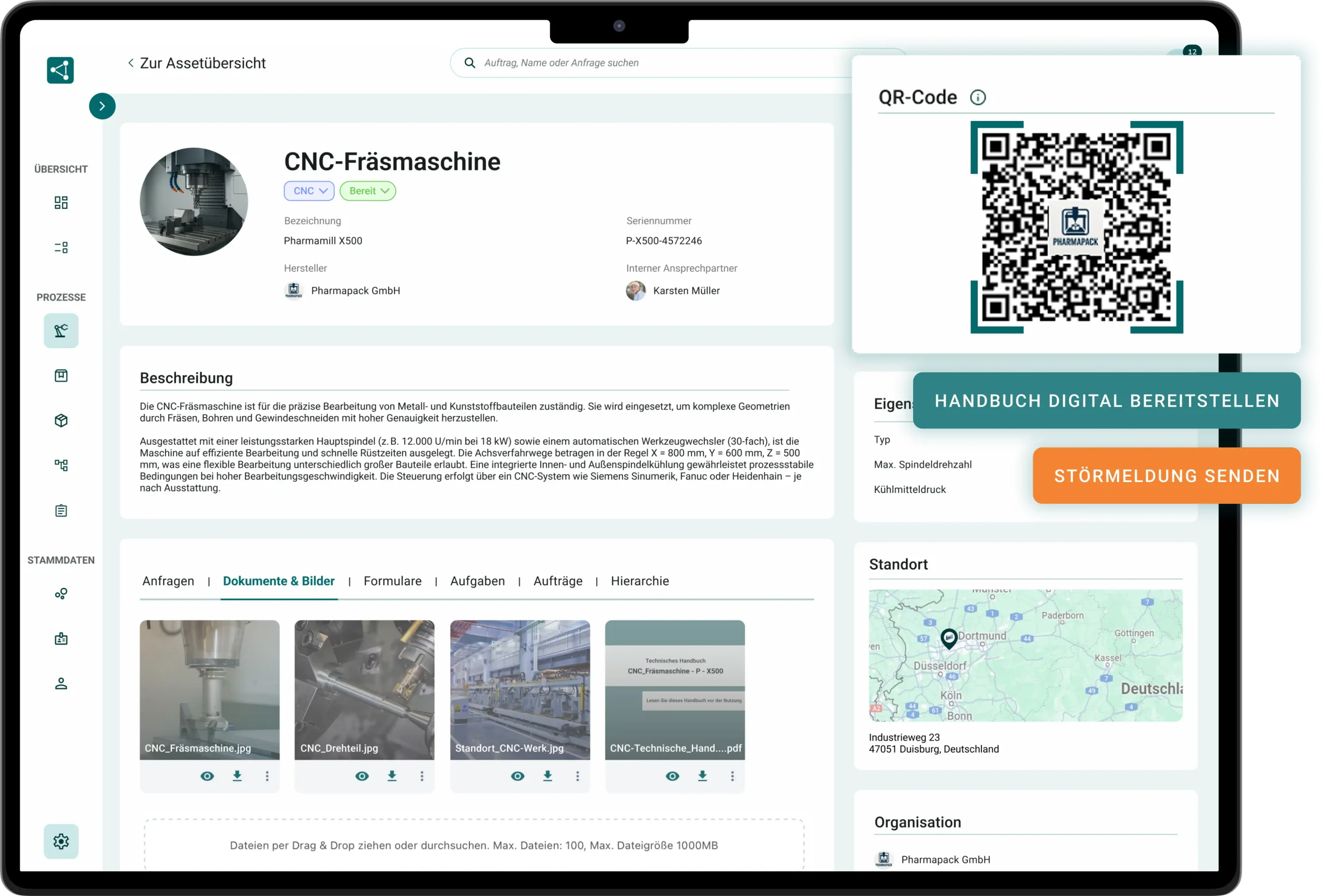Open the settings gear at sidebar bottom
This screenshot has width=1325, height=896.
click(x=61, y=841)
